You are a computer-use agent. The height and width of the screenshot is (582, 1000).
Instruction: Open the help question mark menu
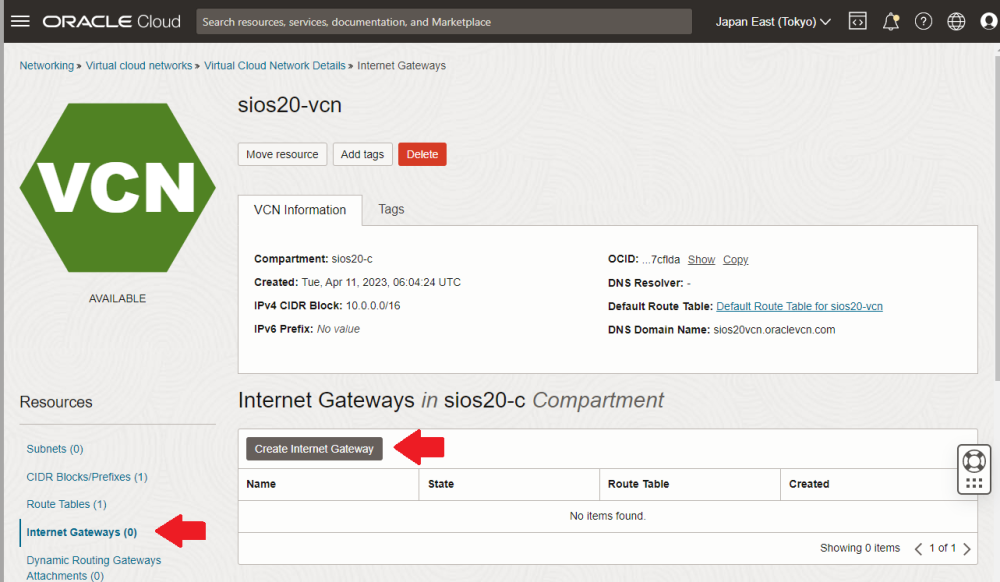pos(923,22)
